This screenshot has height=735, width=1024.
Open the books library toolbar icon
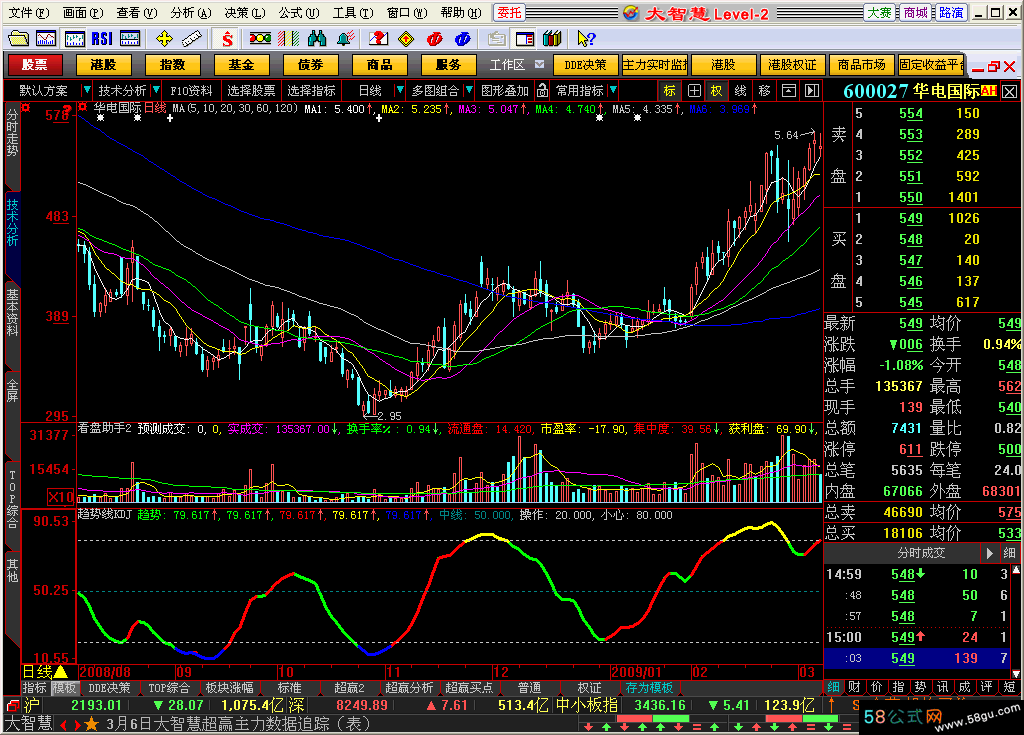[552, 39]
